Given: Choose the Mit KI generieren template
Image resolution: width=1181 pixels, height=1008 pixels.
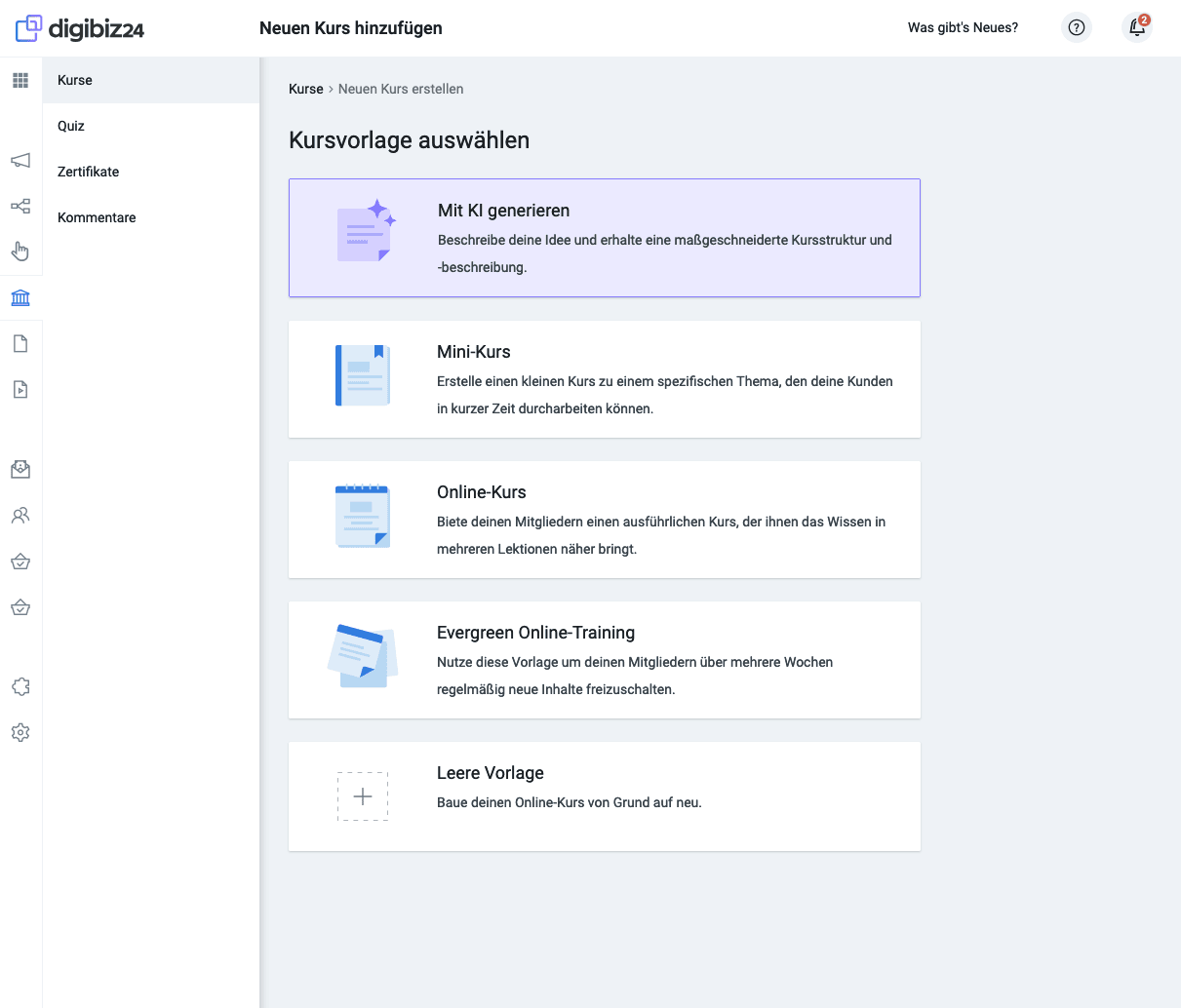Looking at the screenshot, I should point(604,238).
